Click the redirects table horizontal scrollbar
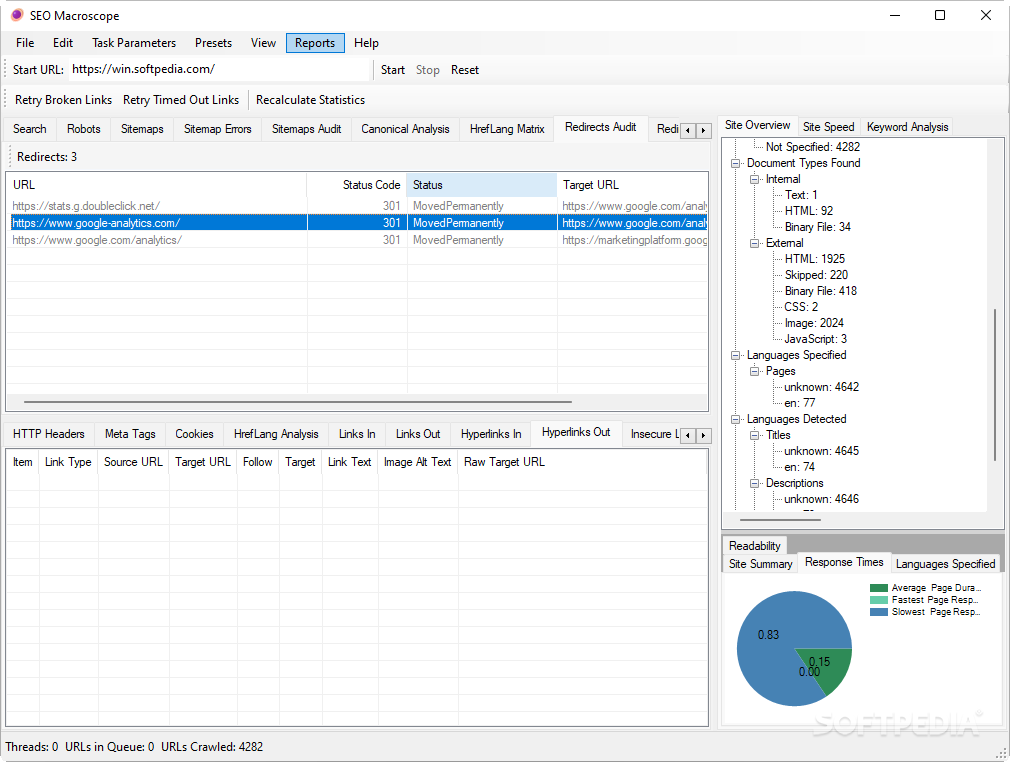 coord(298,402)
